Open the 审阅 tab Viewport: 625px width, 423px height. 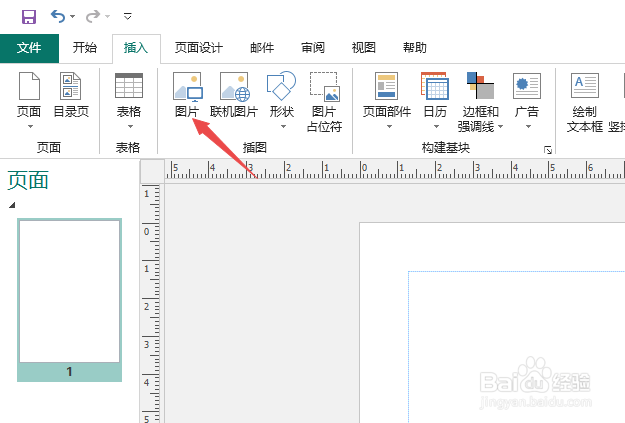[x=313, y=48]
